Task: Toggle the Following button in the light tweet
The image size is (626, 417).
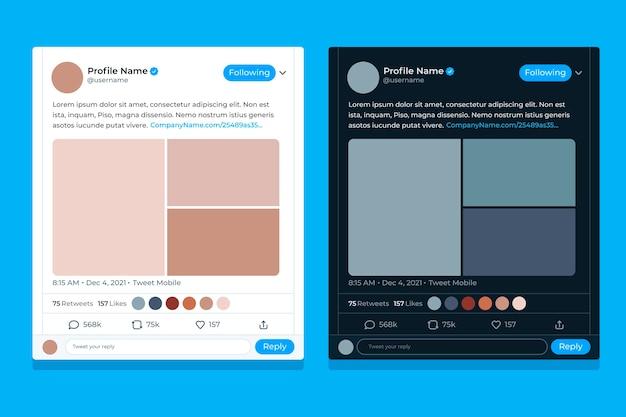Action: coord(250,73)
